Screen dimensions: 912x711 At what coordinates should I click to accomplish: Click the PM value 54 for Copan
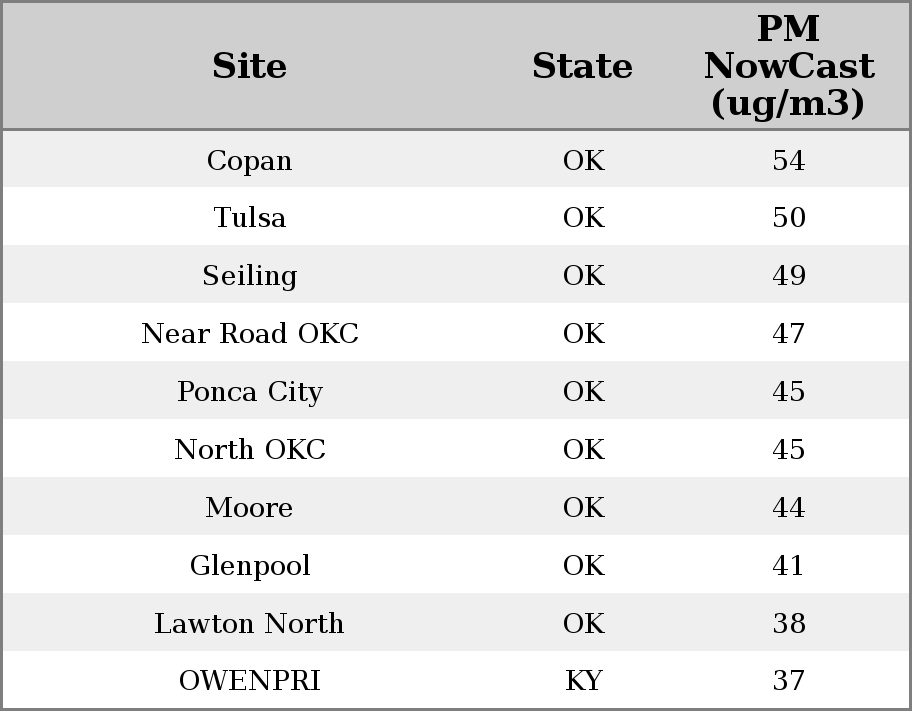pos(788,160)
